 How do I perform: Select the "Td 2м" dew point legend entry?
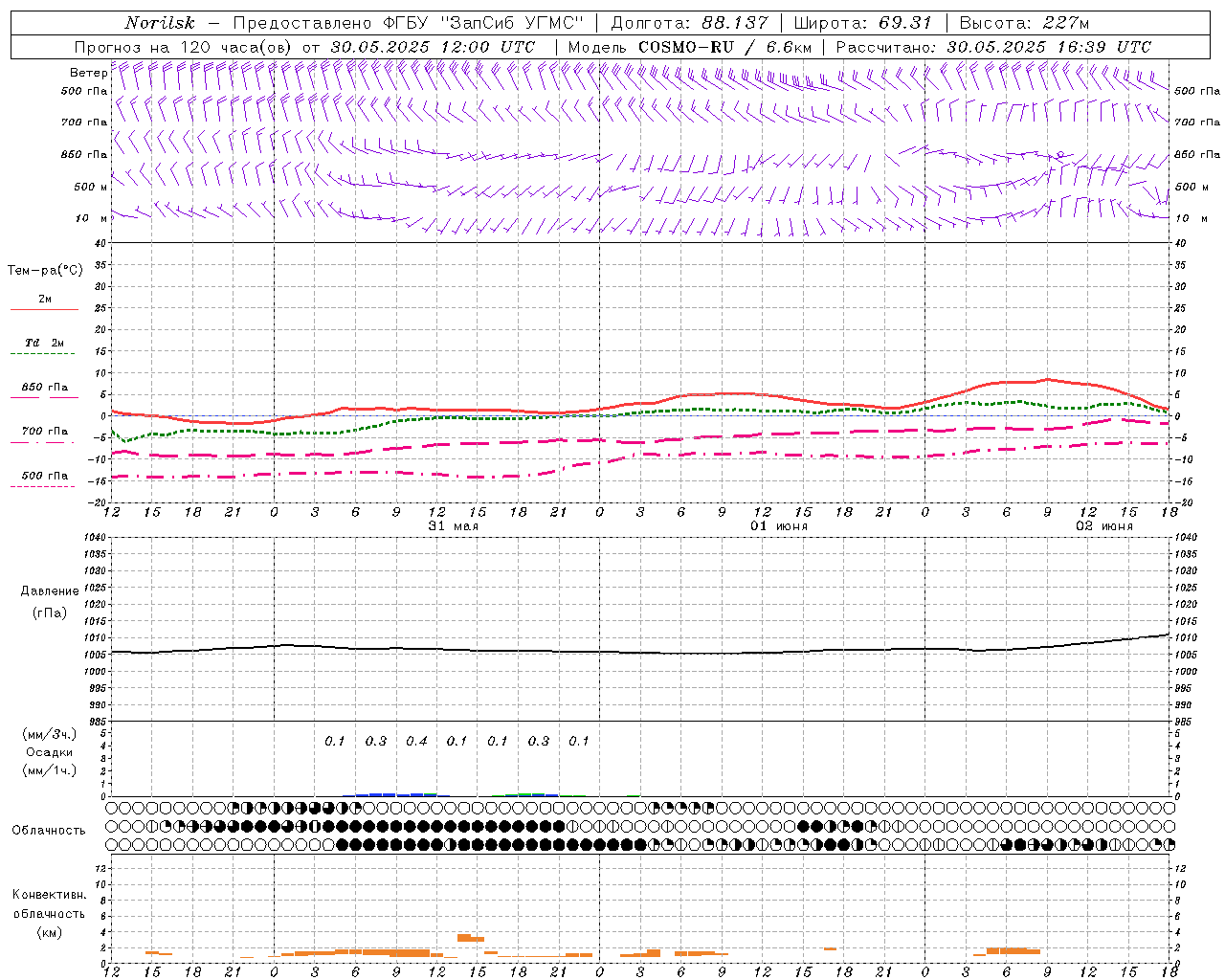[x=44, y=343]
